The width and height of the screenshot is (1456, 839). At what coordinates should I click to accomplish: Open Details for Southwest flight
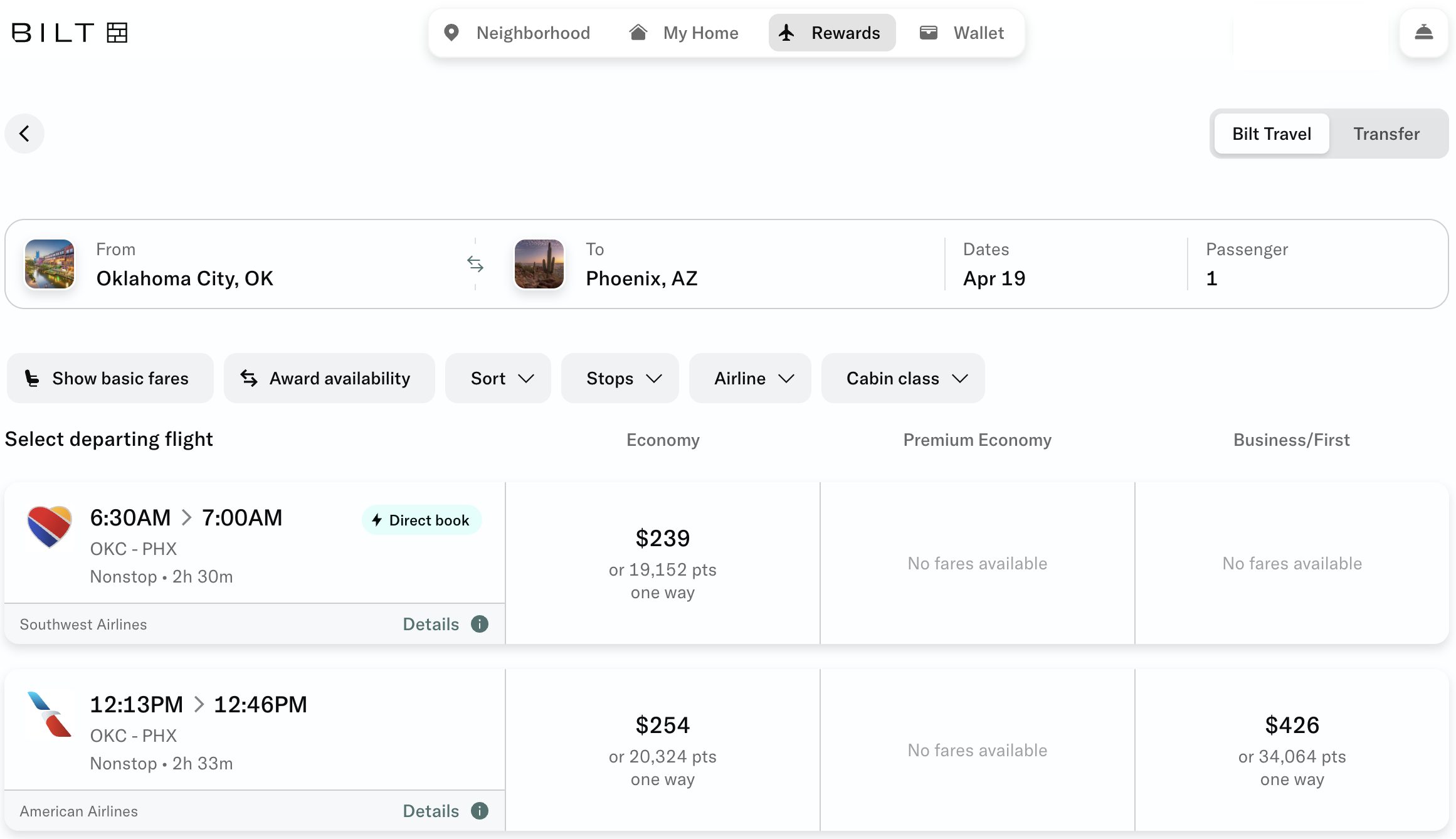point(431,624)
